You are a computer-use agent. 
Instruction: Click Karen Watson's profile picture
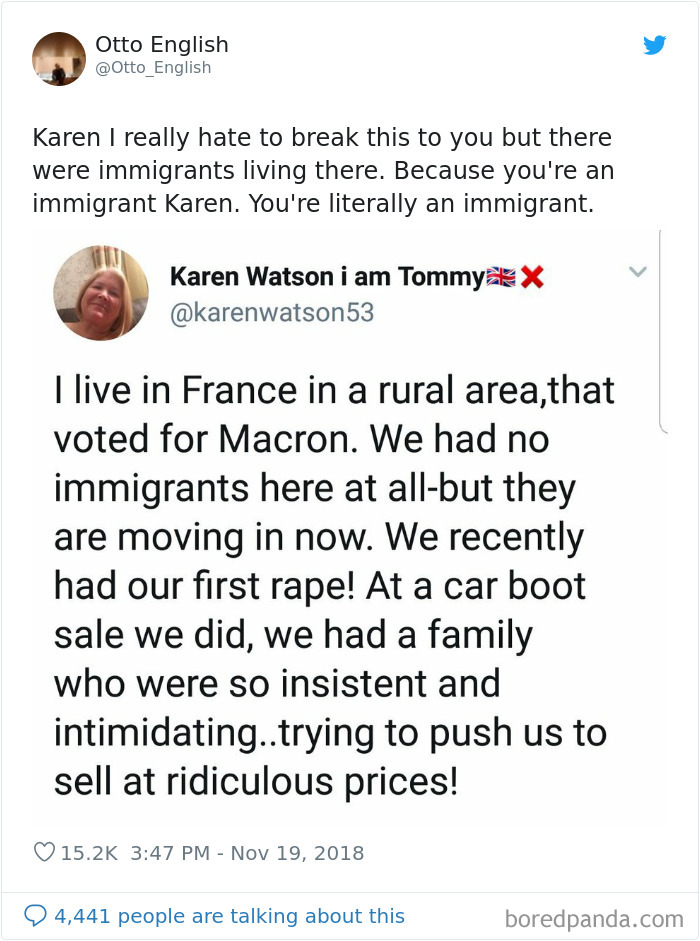[x=100, y=292]
